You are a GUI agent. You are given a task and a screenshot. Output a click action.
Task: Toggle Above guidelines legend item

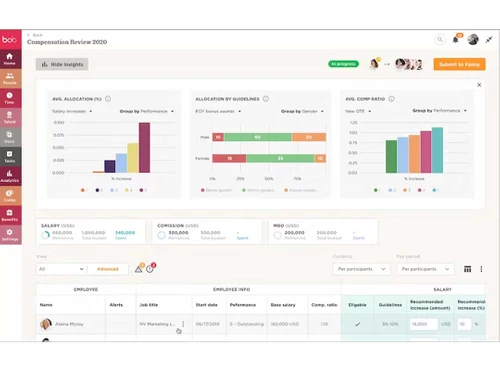click(x=300, y=190)
